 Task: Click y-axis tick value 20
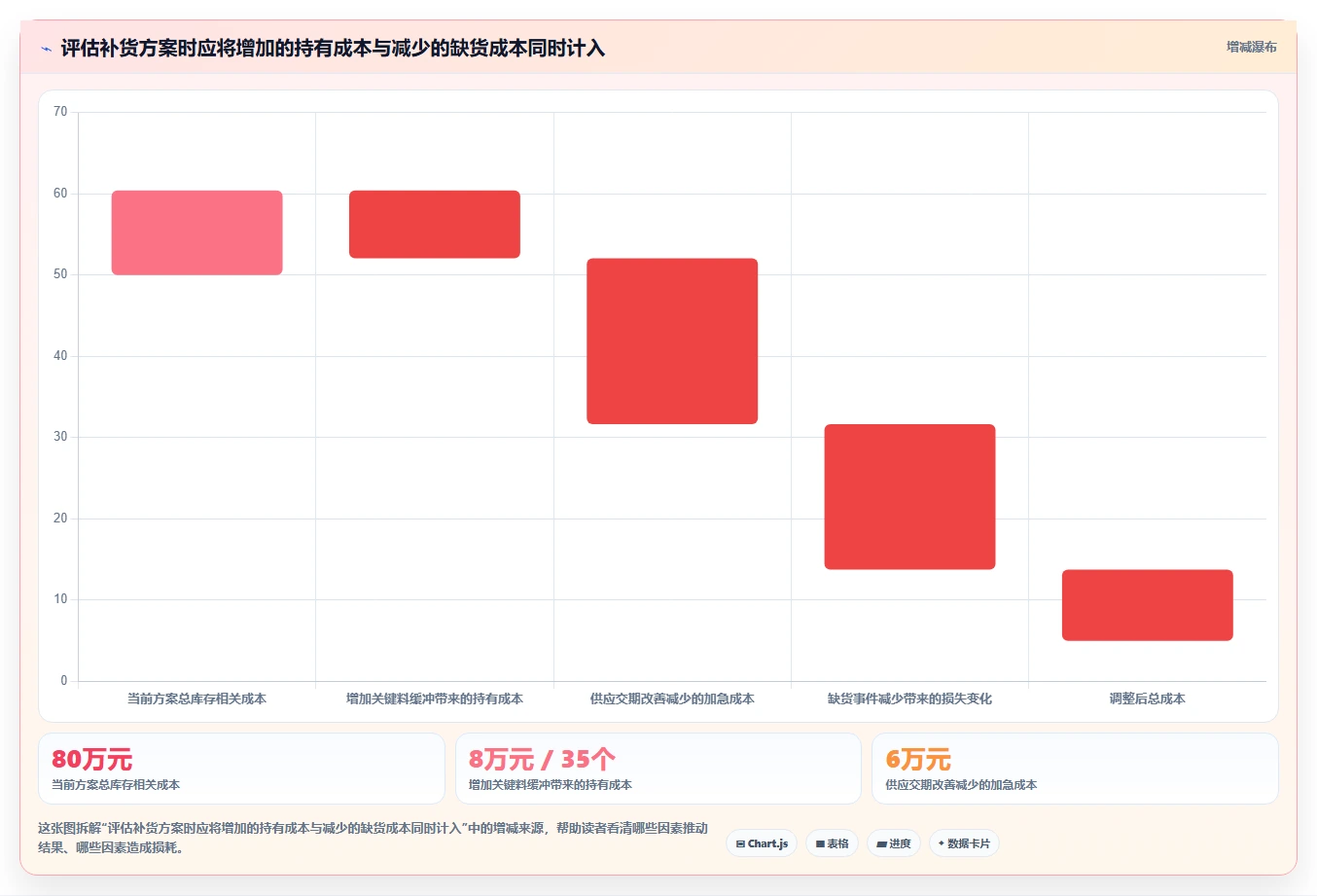[60, 519]
